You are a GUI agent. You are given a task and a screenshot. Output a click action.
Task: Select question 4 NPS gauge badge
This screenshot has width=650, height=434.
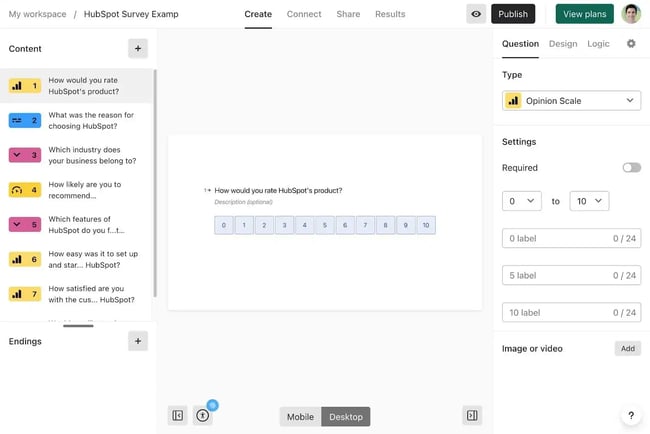coord(25,190)
